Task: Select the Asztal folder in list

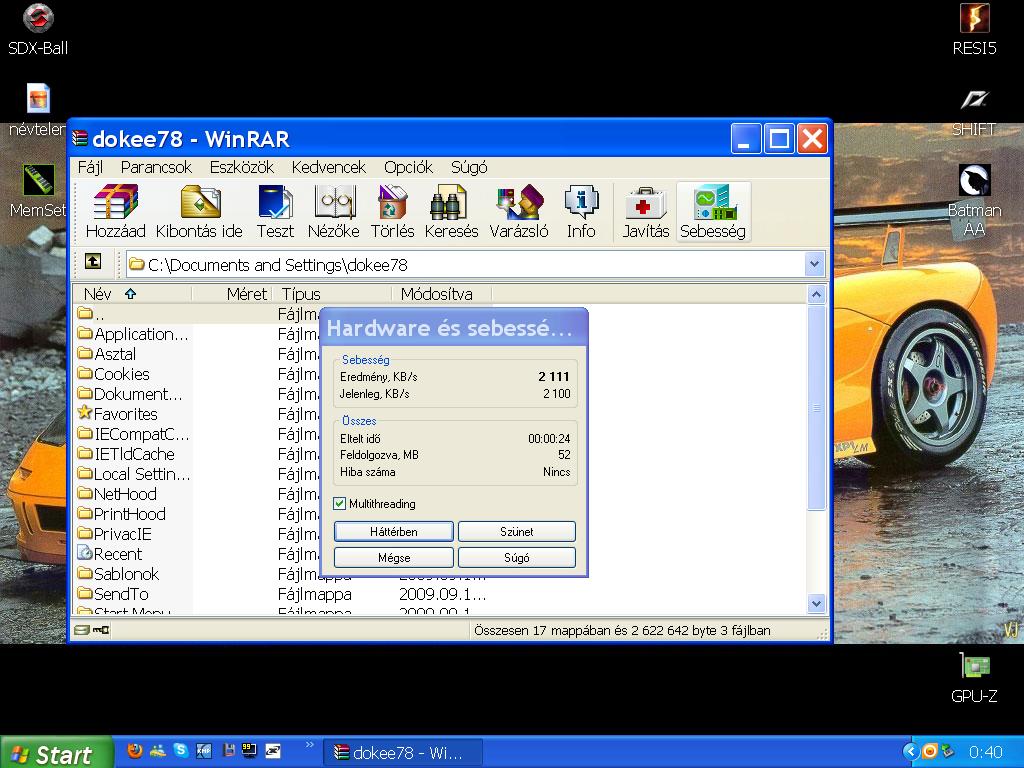Action: click(115, 354)
